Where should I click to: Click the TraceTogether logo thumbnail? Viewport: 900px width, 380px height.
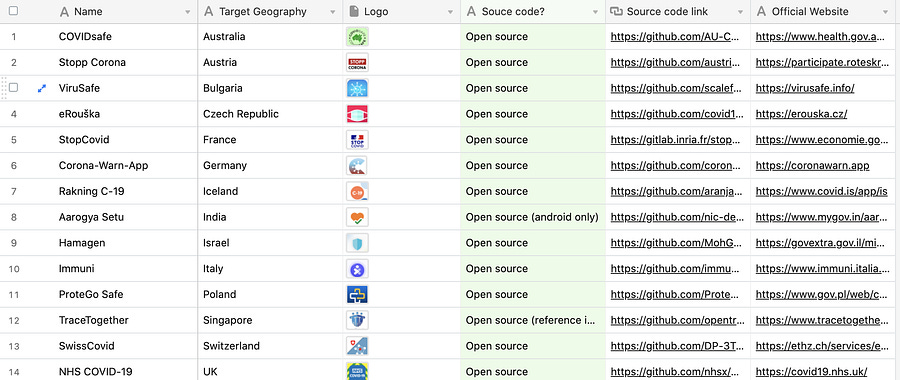[357, 320]
